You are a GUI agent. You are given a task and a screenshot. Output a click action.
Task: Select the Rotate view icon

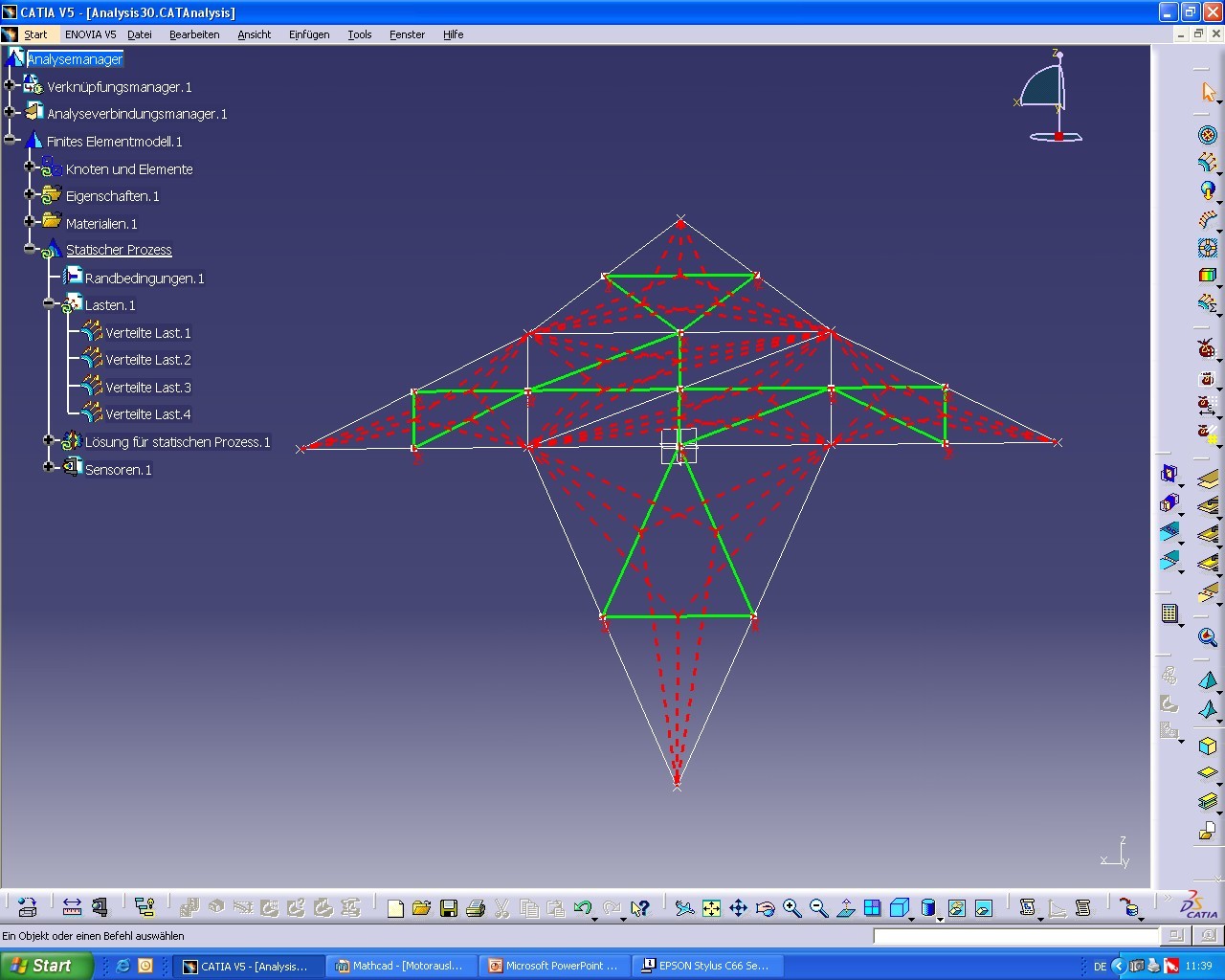click(x=765, y=908)
